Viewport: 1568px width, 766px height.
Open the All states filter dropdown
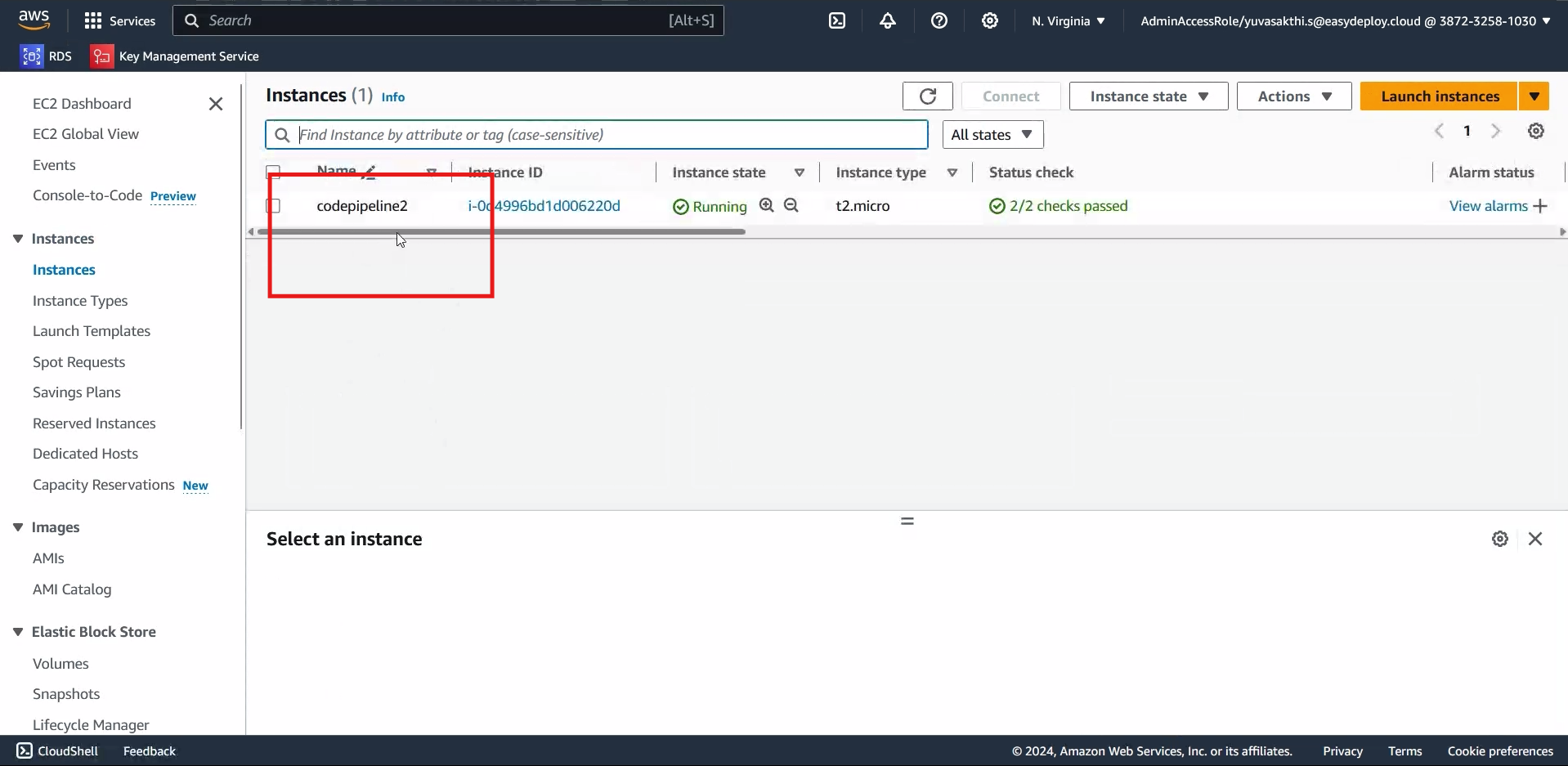(992, 135)
